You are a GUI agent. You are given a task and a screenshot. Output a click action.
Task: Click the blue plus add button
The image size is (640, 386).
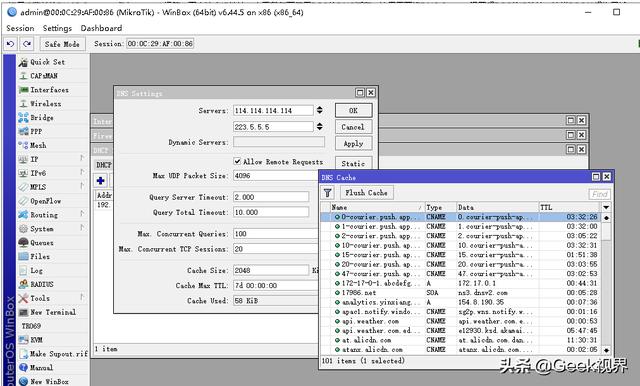pyautogui.click(x=100, y=180)
